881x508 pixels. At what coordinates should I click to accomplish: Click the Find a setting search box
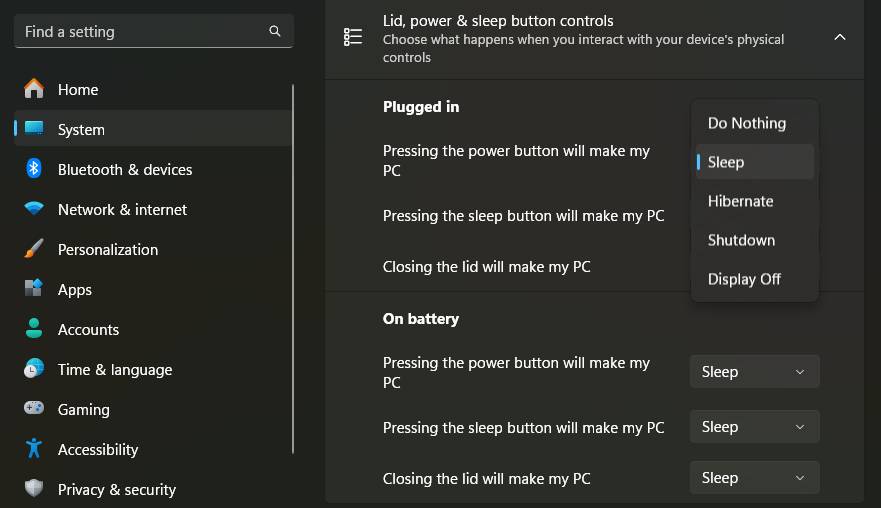point(153,31)
